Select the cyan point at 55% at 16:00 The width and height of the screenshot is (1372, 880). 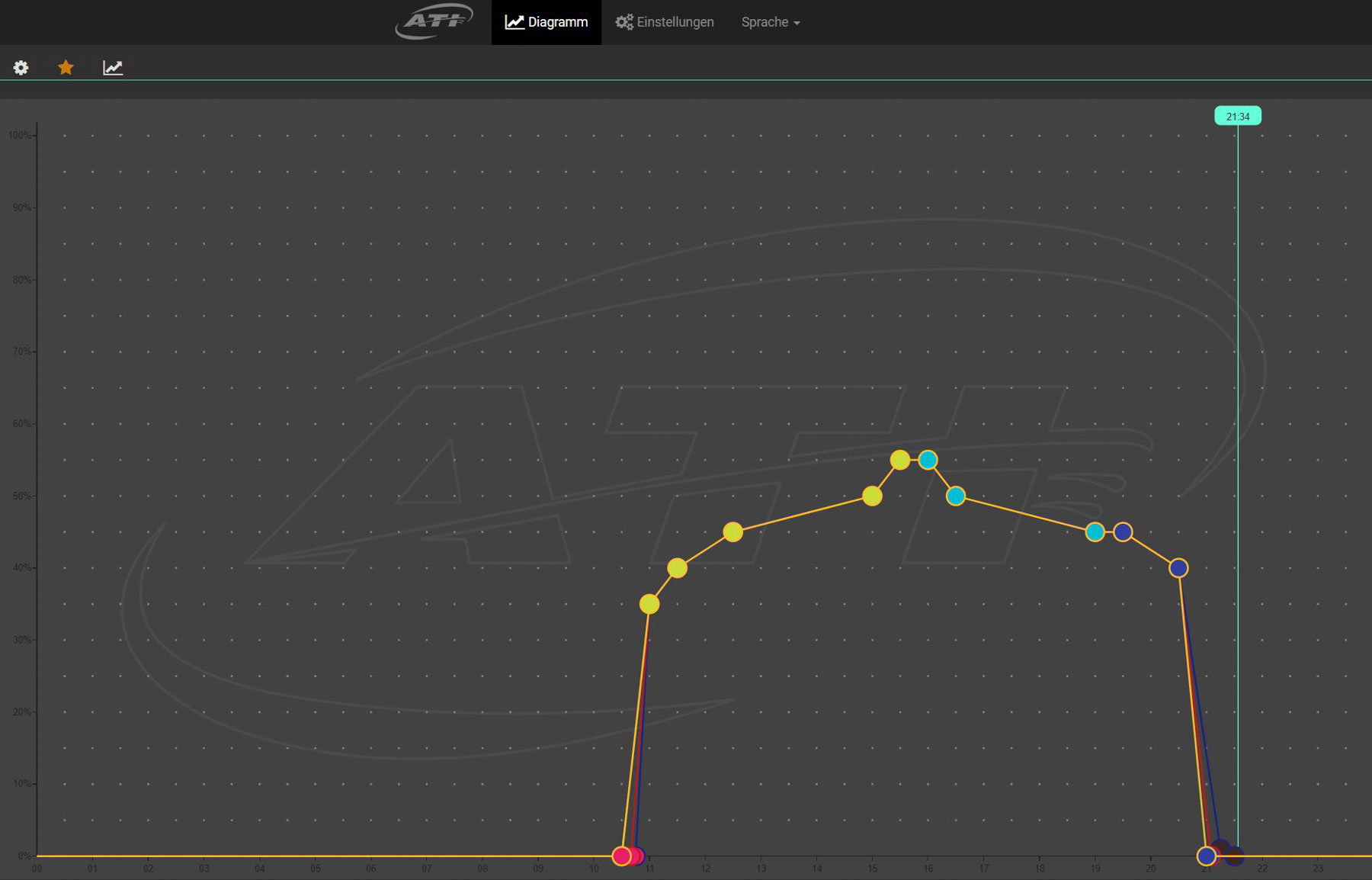928,460
